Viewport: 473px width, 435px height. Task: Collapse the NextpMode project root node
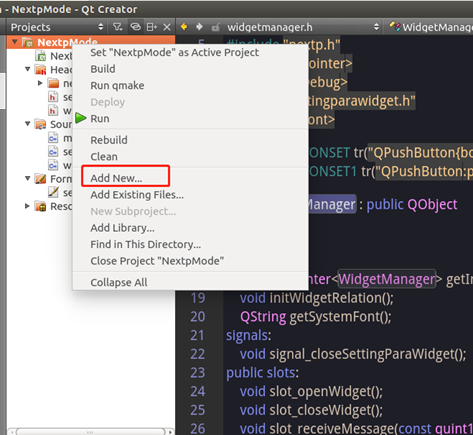15,42
